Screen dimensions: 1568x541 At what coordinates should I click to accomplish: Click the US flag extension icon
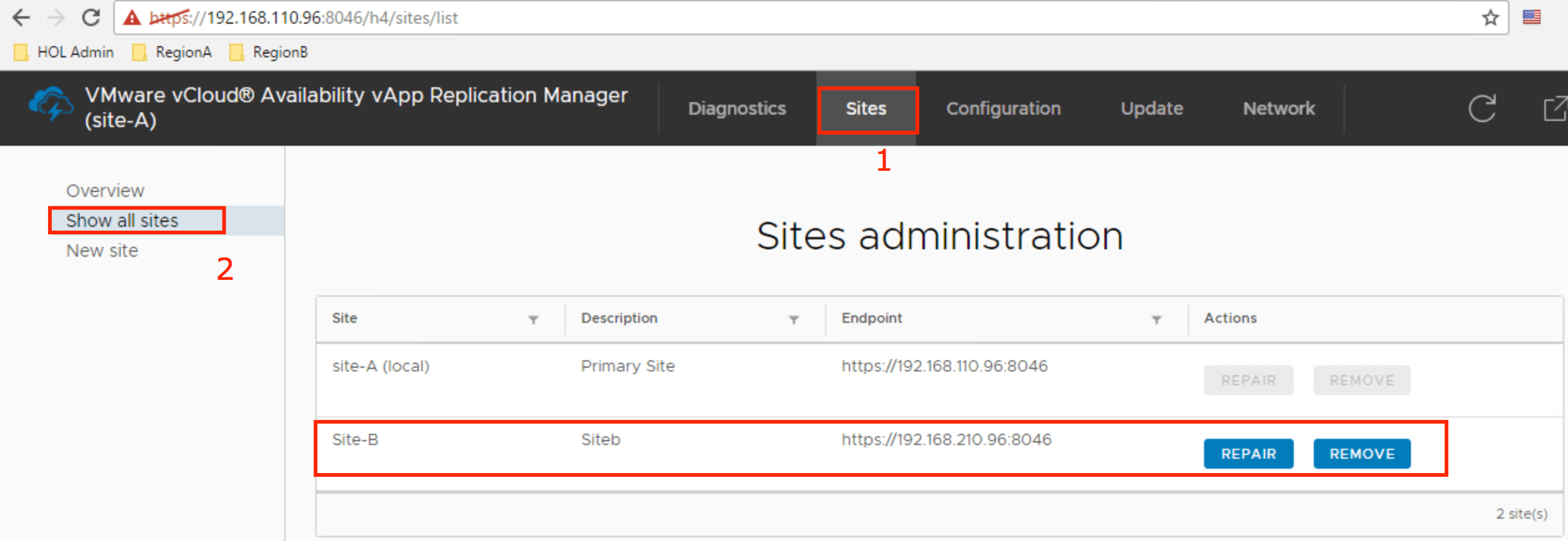1531,17
